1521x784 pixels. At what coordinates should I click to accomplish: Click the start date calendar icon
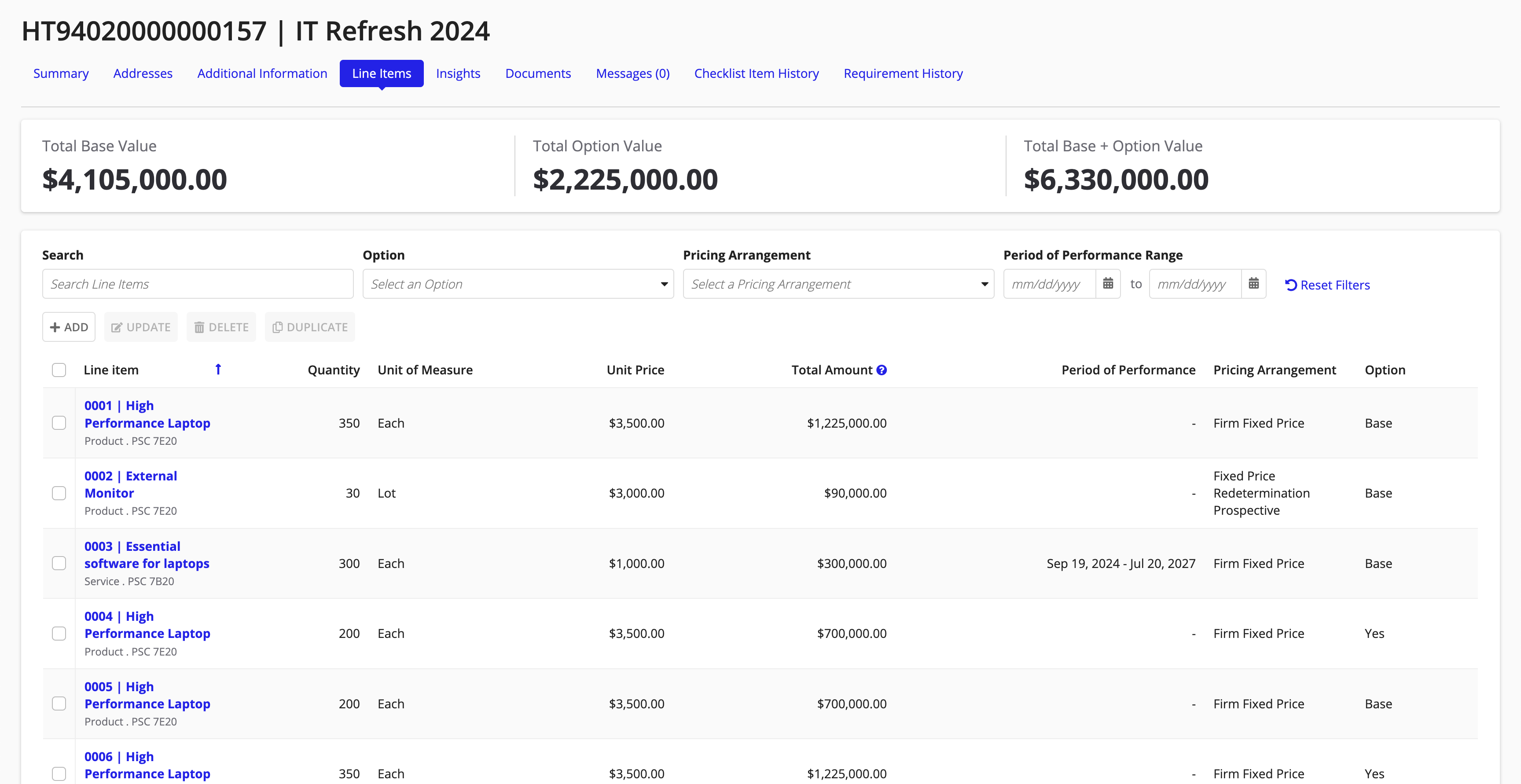point(1108,284)
